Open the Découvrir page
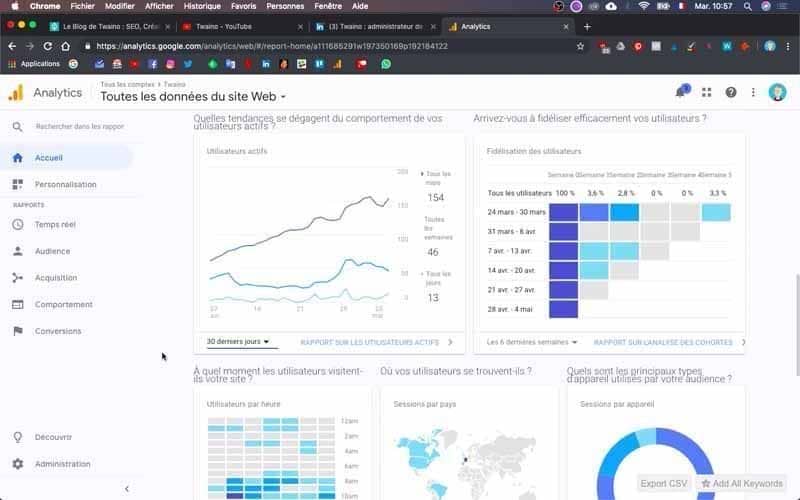This screenshot has height=500, width=800. click(x=53, y=437)
